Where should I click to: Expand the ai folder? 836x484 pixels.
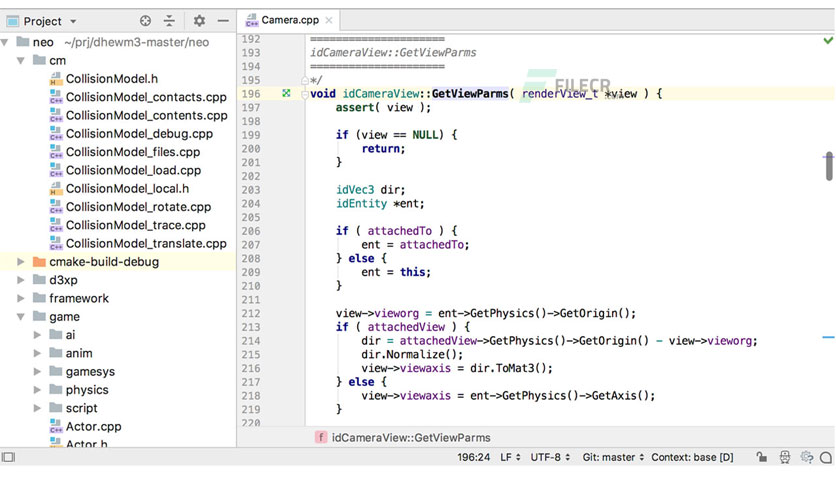[37, 335]
